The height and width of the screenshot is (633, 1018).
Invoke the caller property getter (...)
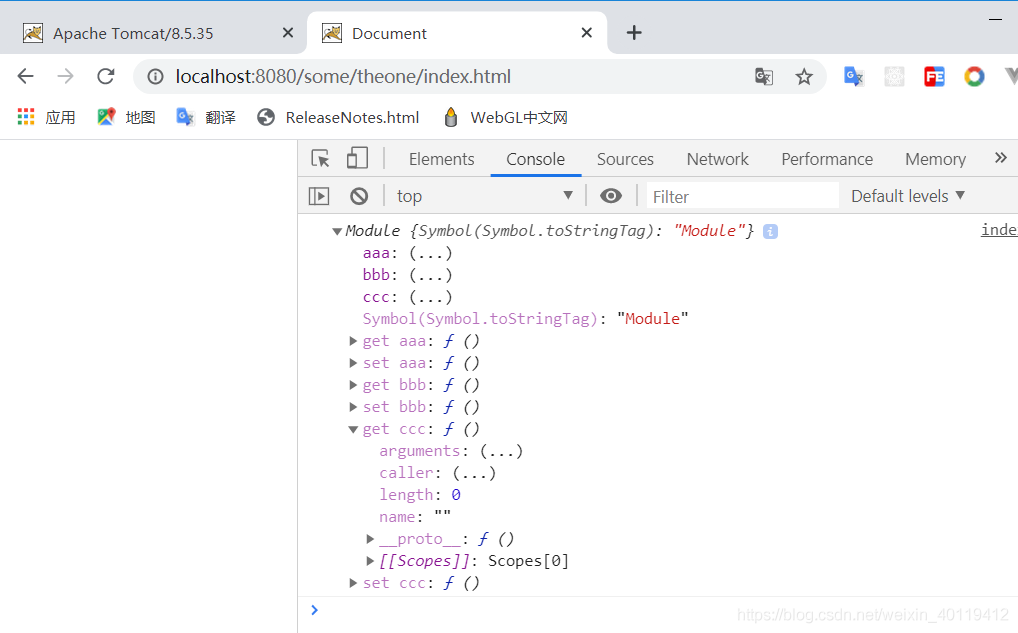point(474,473)
